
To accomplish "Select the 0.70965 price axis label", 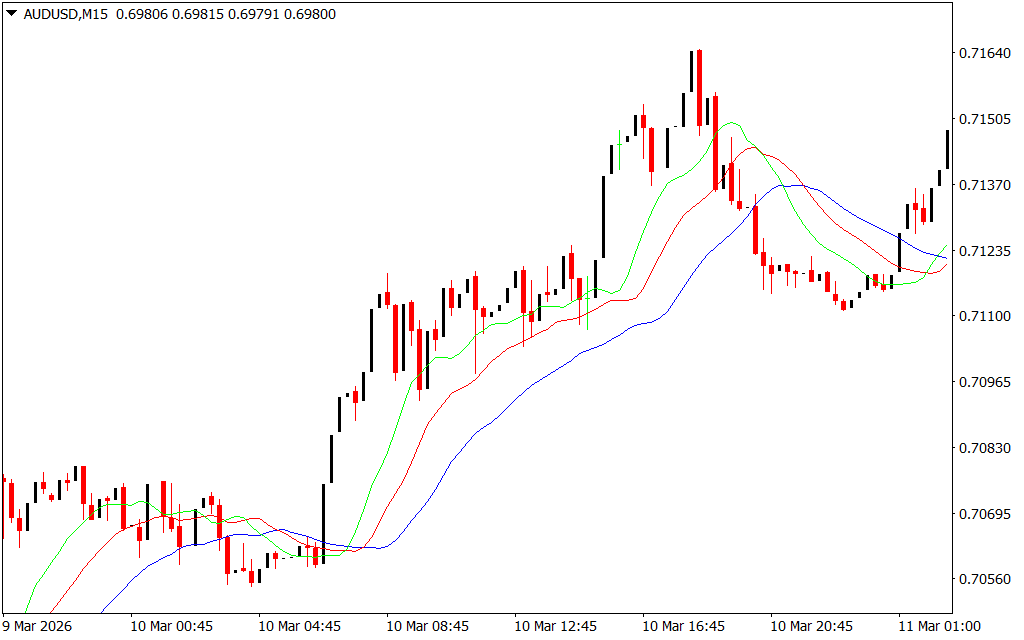I will tap(984, 382).
